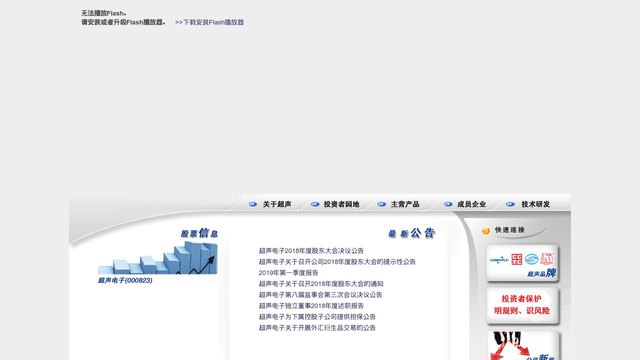640x360 pixels.
Task: Click the blue icon beside 投资者园地
Action: coord(315,204)
